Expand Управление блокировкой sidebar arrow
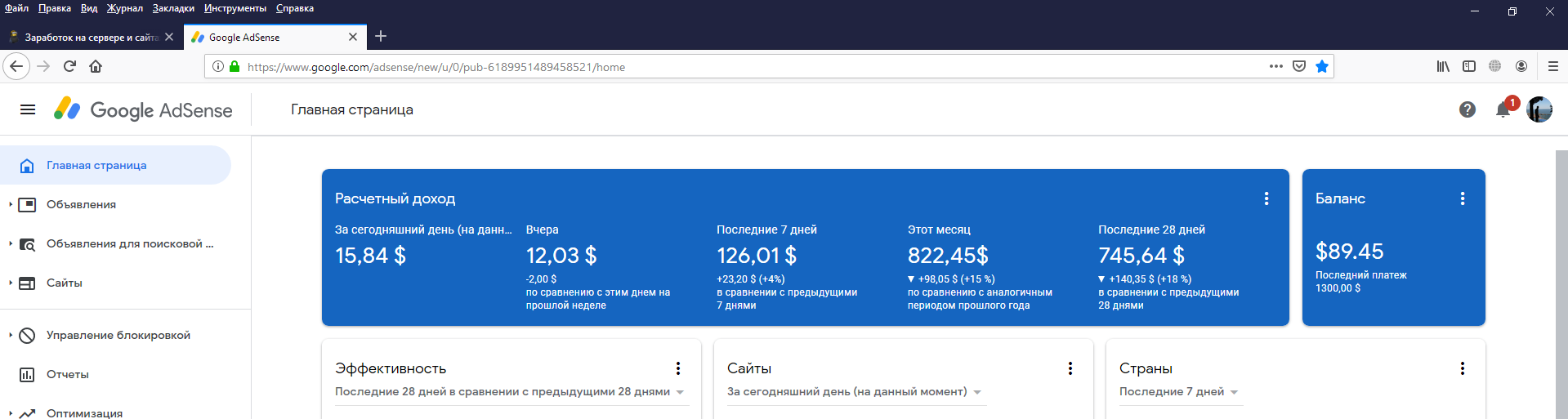 coord(10,335)
